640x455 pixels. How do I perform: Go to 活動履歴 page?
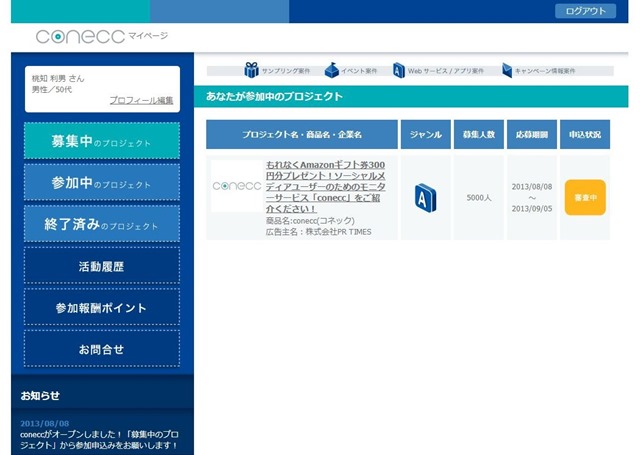(102, 266)
